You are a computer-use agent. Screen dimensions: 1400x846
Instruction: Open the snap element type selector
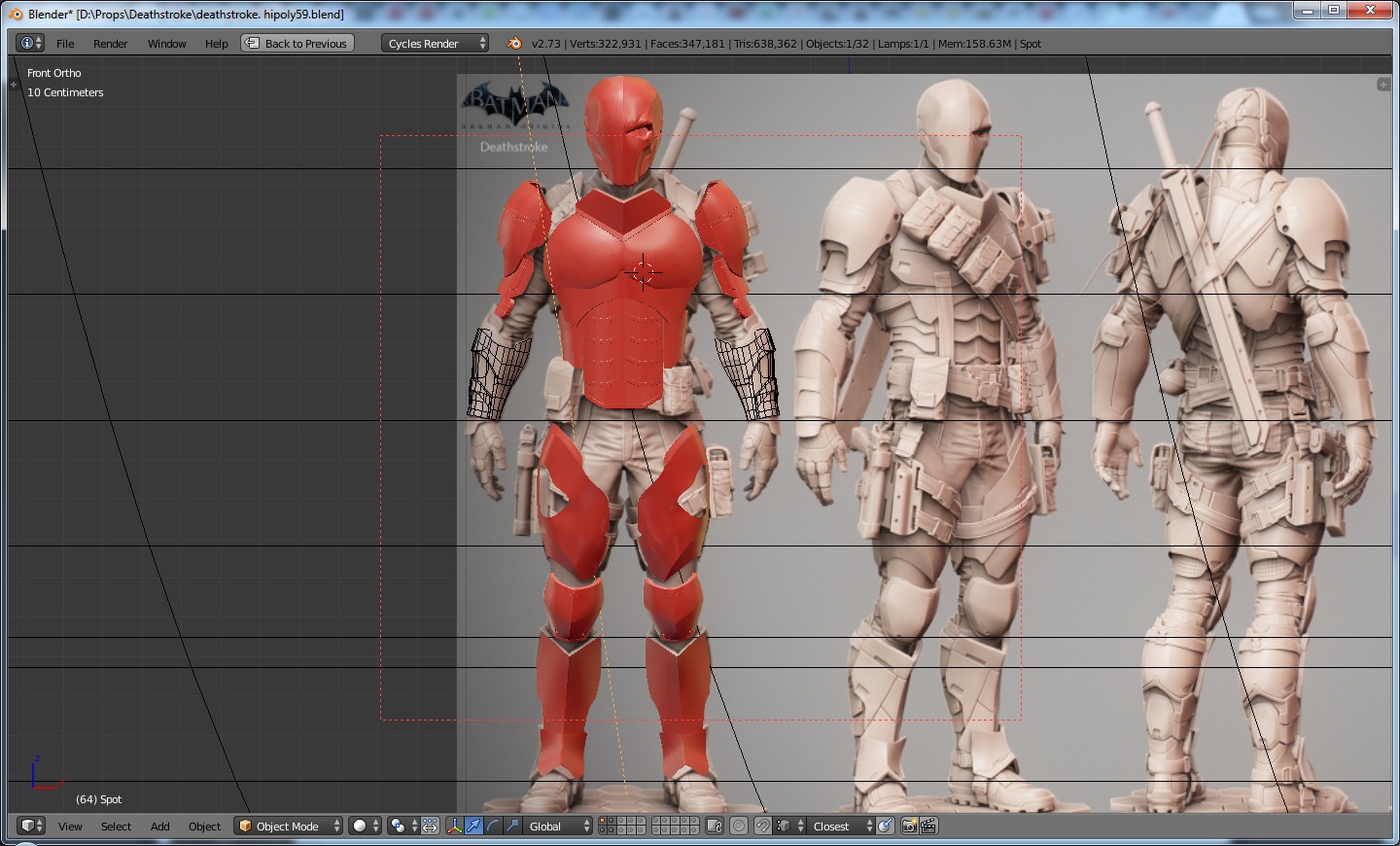coord(790,826)
